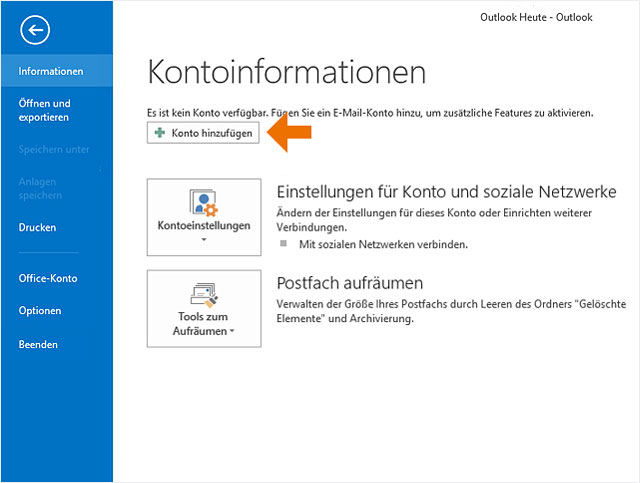The height and width of the screenshot is (483, 640).
Task: Click the green plus icon on Konto hinzufügen
Action: tap(160, 133)
